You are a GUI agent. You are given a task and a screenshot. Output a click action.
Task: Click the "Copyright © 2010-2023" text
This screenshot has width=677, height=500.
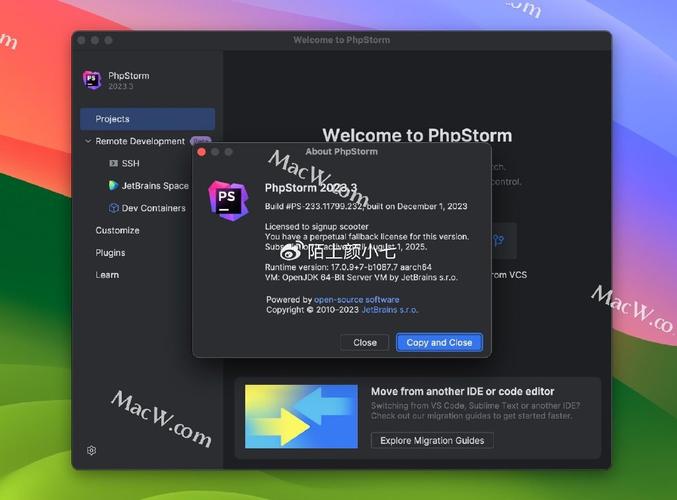point(313,310)
